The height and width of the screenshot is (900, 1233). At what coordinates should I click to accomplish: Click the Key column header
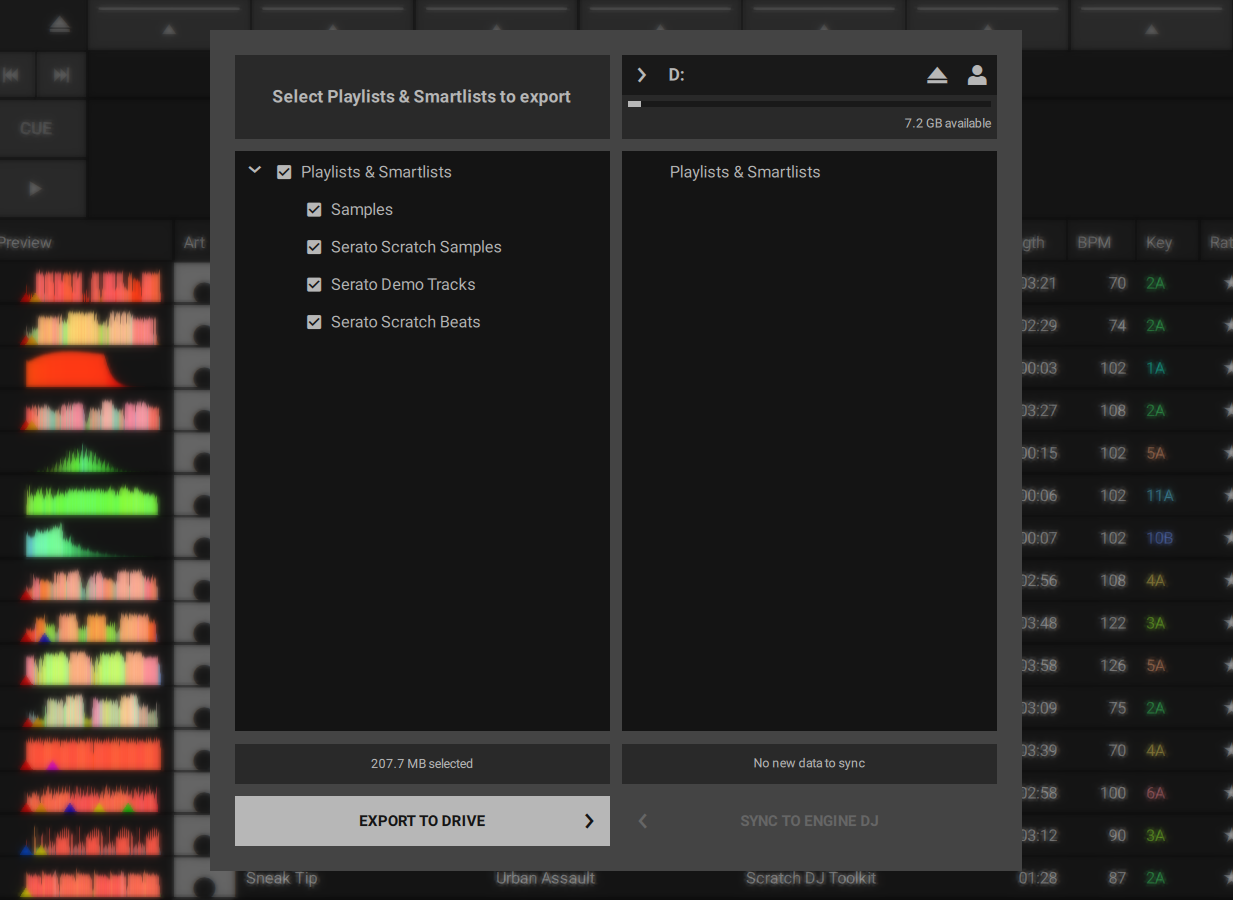click(1159, 243)
